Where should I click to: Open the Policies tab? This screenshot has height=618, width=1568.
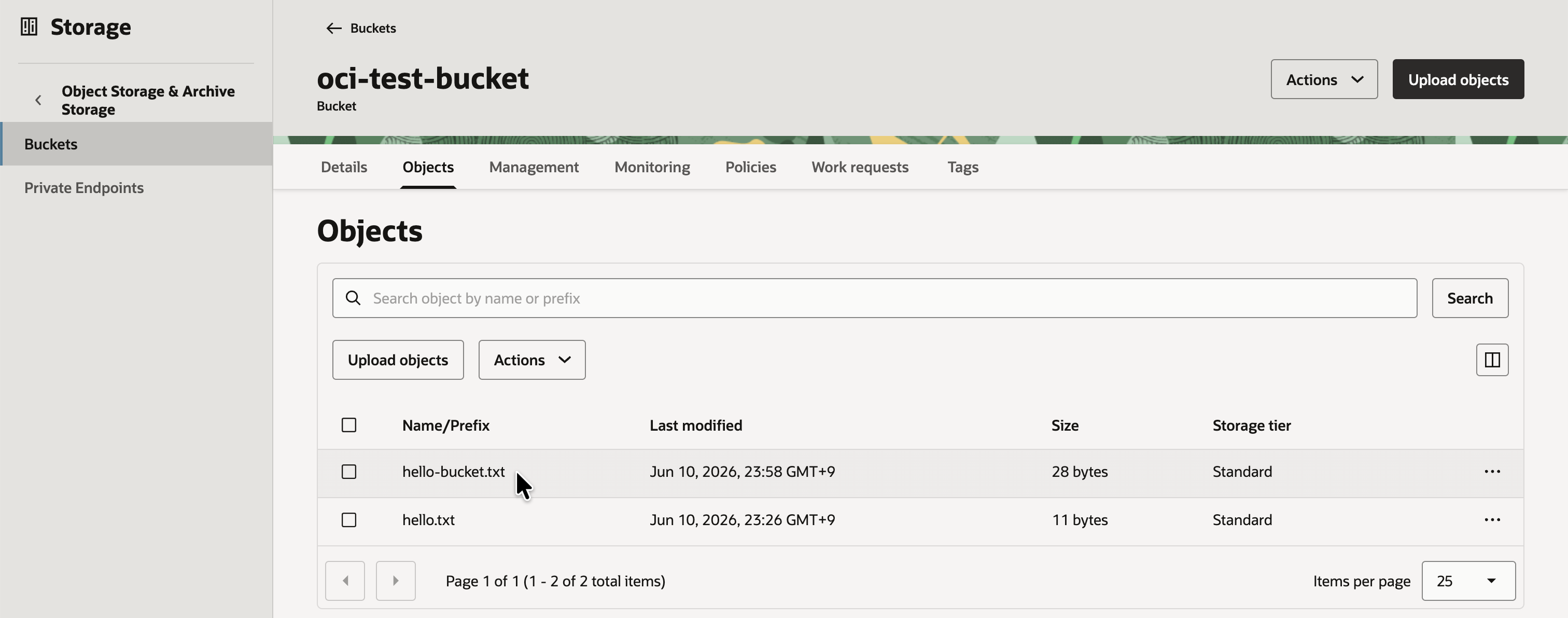coord(750,167)
